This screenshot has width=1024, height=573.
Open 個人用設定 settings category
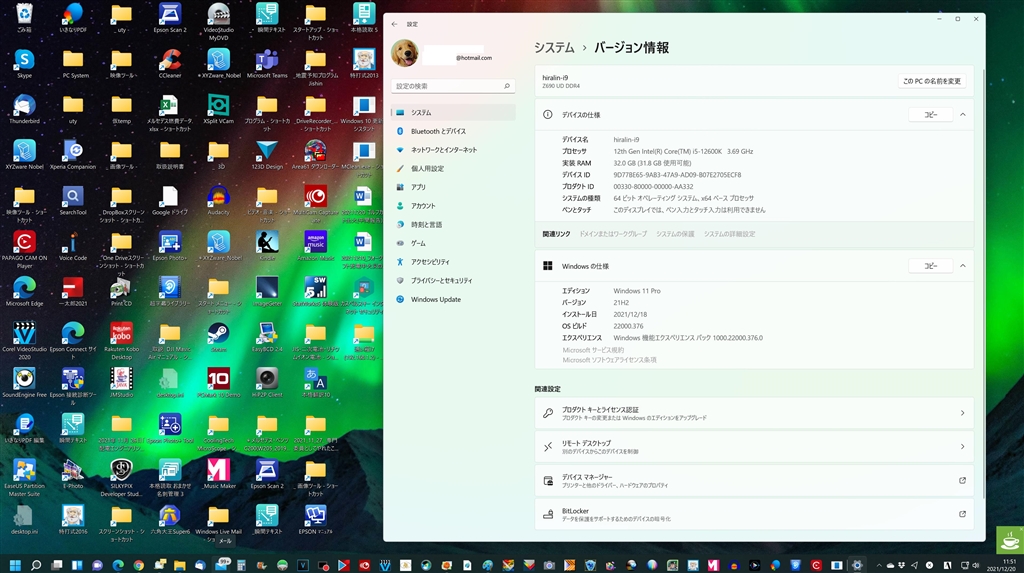453,169
